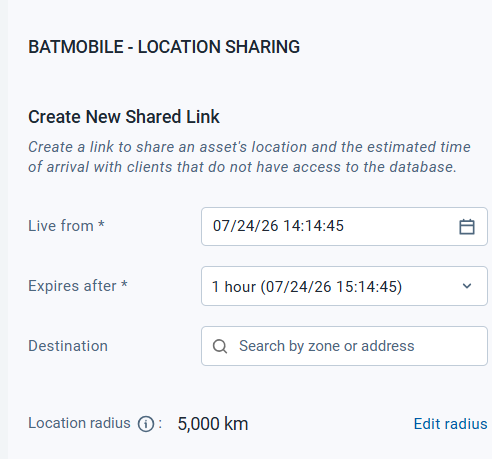The height and width of the screenshot is (459, 492).
Task: Click the Live from label
Action: 61,226
